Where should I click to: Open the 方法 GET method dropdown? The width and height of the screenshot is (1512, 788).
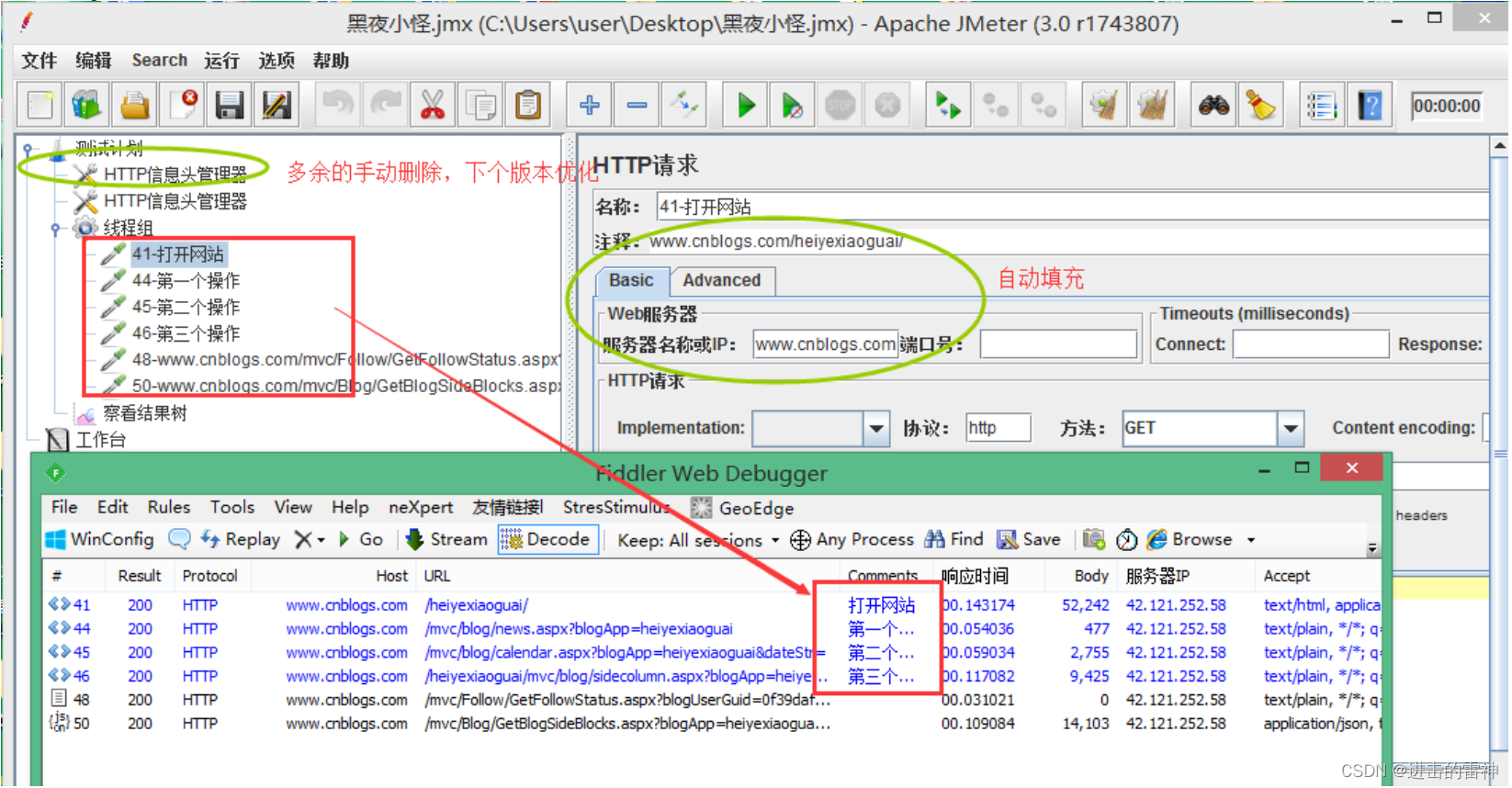[x=1291, y=428]
